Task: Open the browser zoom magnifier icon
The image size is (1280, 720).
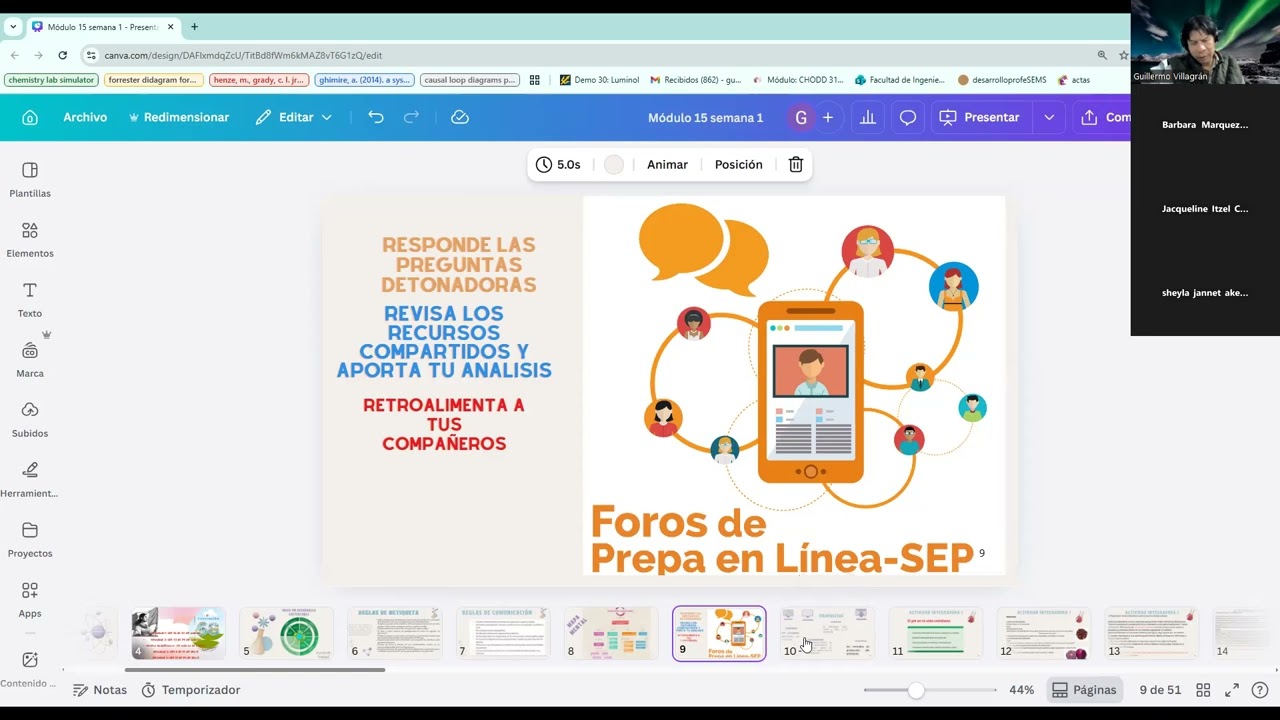Action: point(1102,55)
